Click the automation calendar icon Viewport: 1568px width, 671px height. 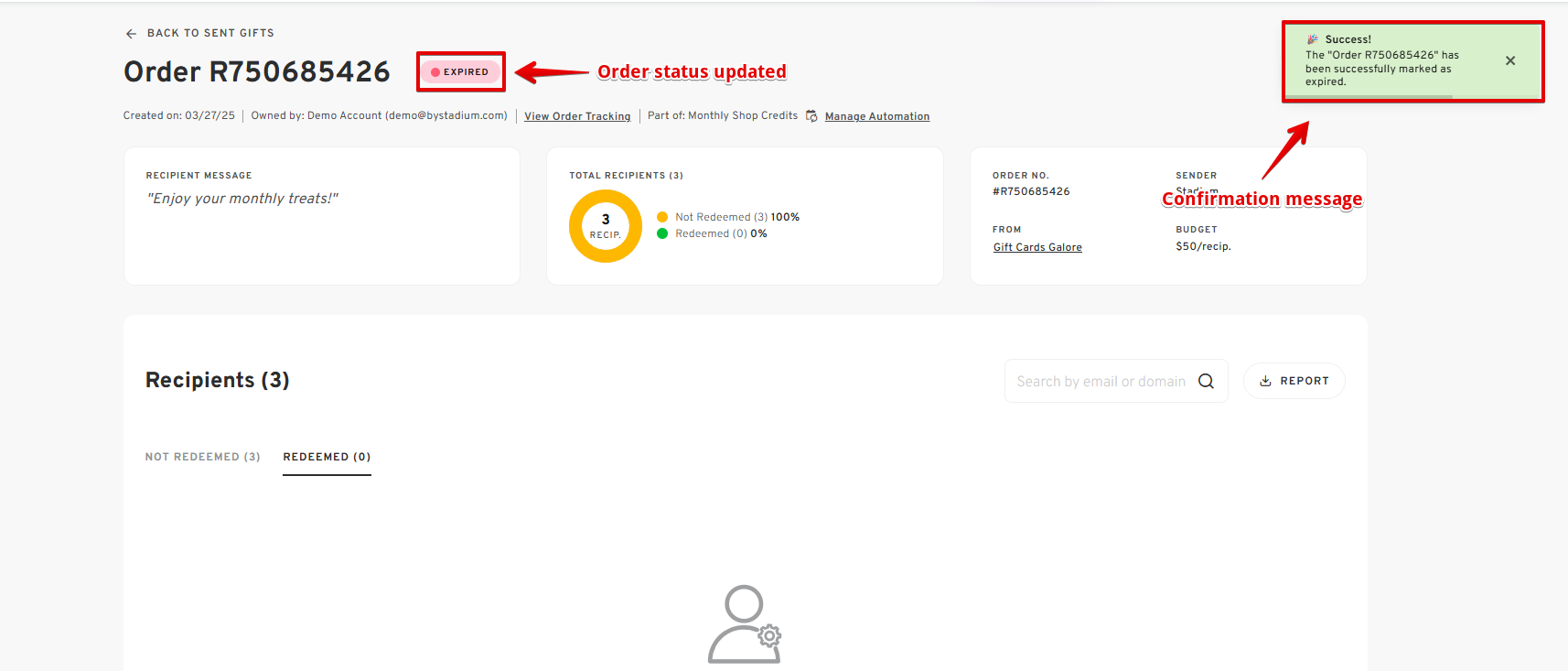point(811,116)
